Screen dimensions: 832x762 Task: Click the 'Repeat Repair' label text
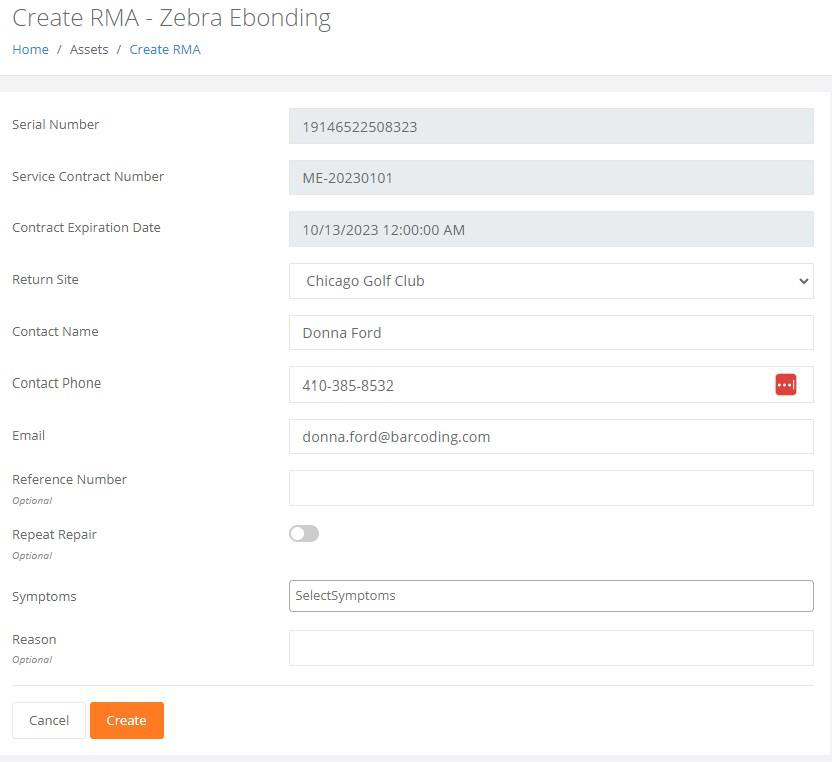[54, 534]
